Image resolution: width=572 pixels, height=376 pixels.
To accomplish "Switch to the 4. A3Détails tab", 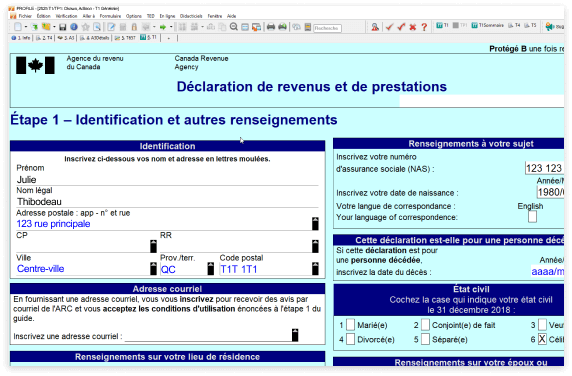I will (x=94, y=38).
